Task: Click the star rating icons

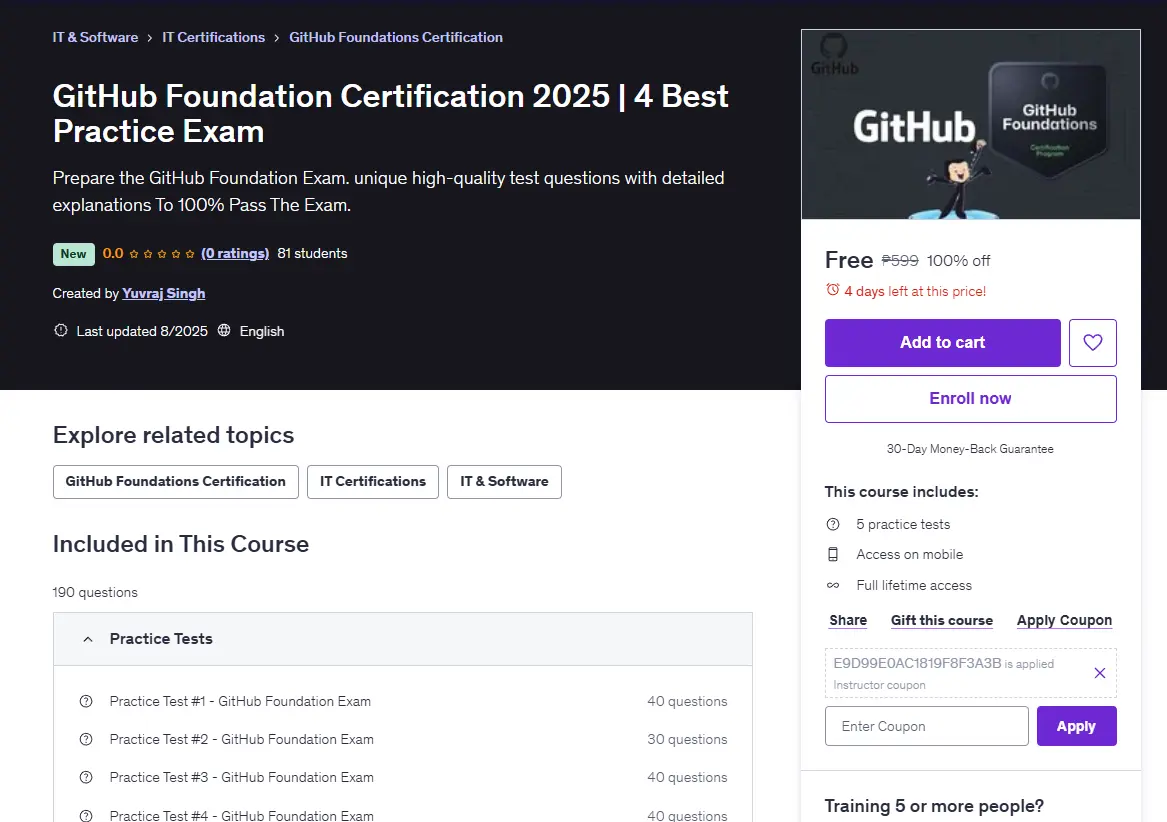Action: click(x=162, y=254)
